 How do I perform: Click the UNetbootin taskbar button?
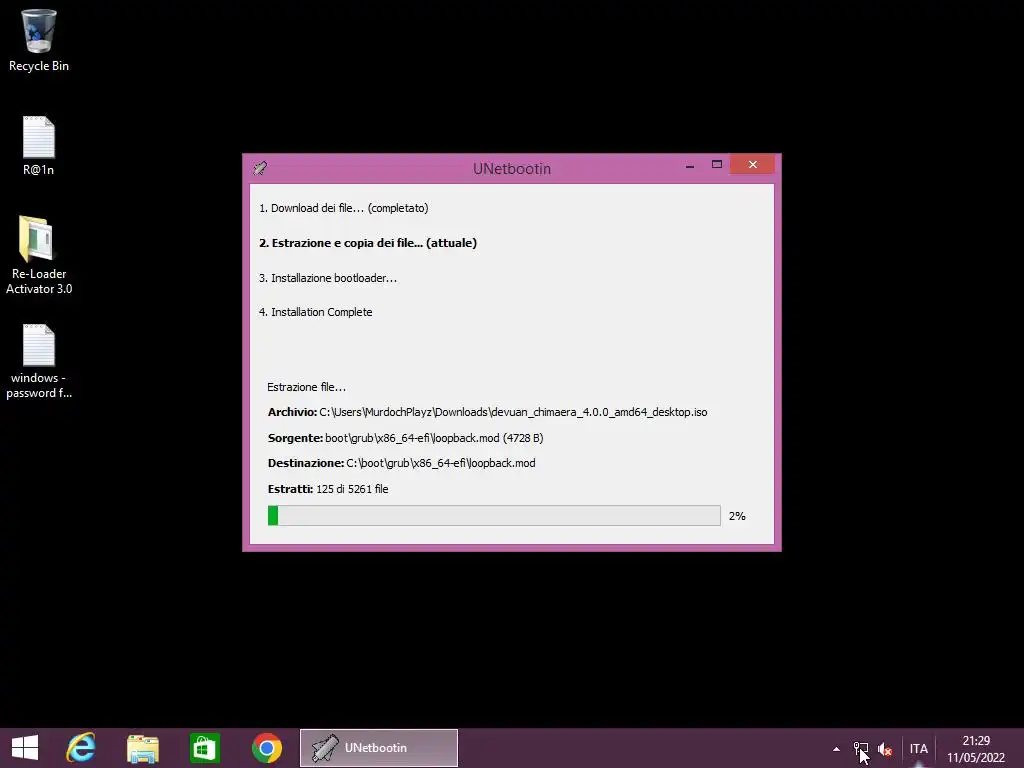point(379,748)
